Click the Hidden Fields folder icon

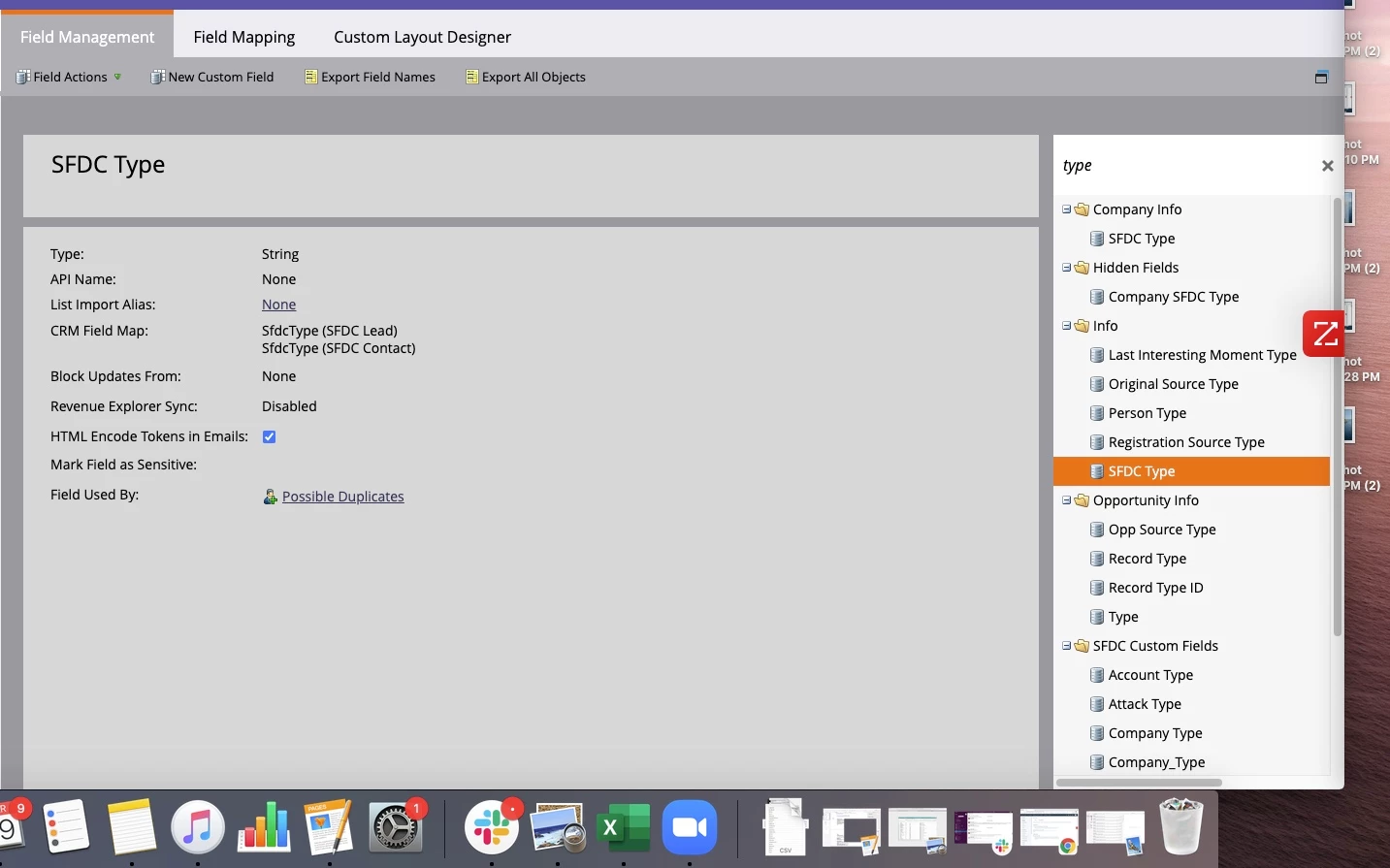point(1082,268)
